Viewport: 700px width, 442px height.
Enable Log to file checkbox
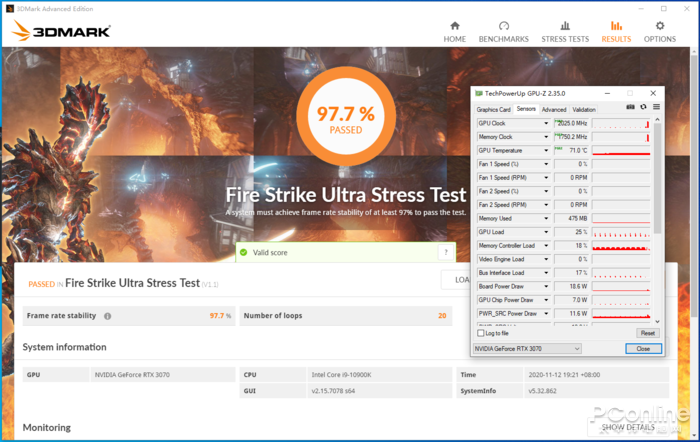tap(481, 333)
